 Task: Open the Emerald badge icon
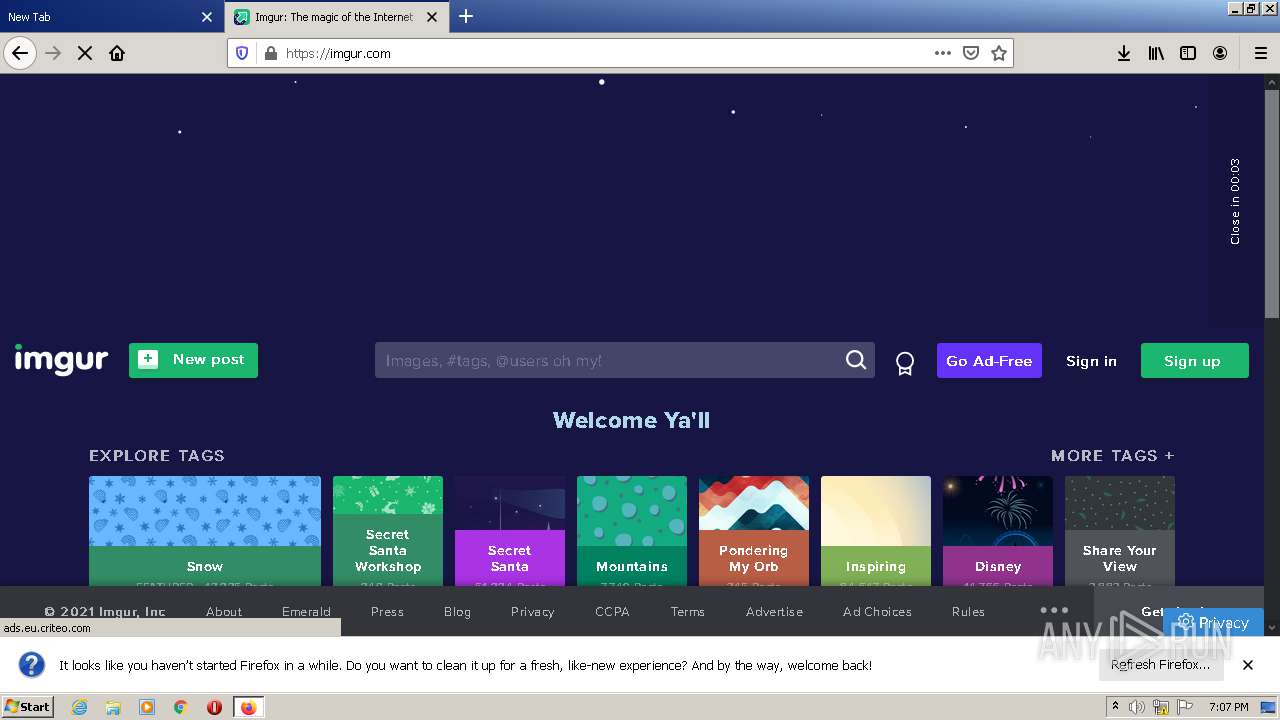point(905,363)
